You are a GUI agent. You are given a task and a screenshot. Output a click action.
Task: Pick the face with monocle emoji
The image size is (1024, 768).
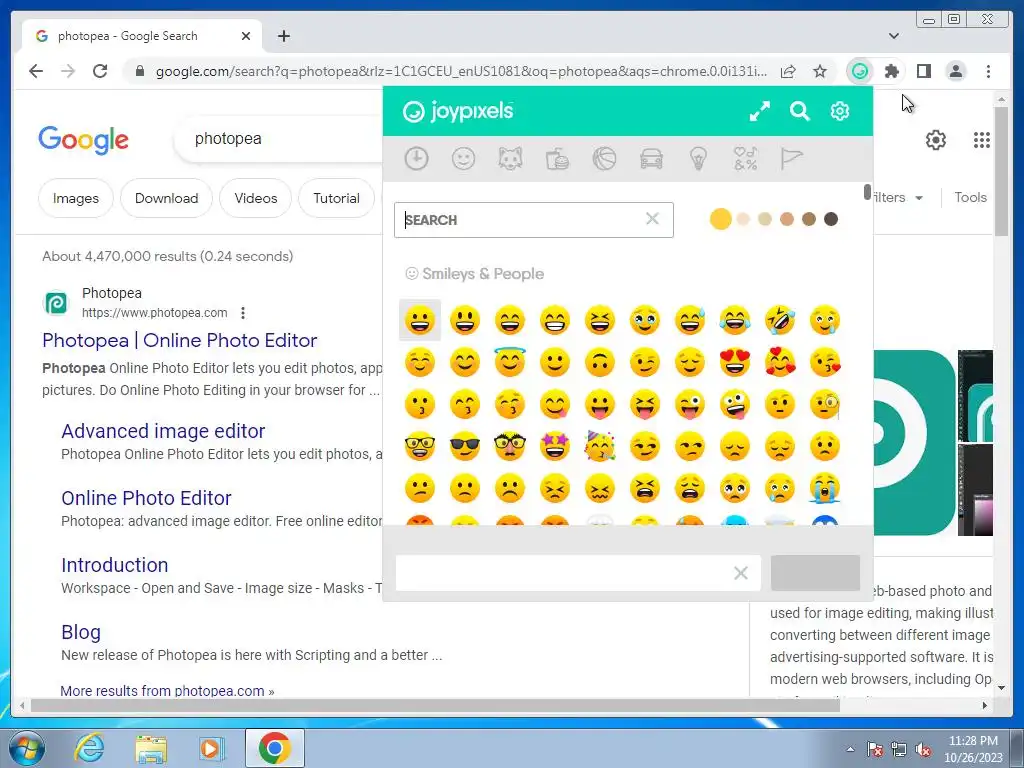click(825, 405)
